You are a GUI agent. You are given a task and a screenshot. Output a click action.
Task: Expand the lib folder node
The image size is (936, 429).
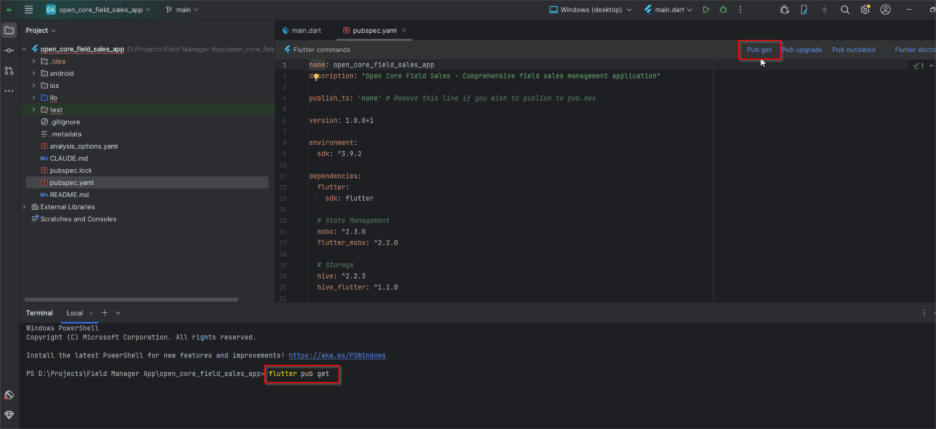pos(33,98)
